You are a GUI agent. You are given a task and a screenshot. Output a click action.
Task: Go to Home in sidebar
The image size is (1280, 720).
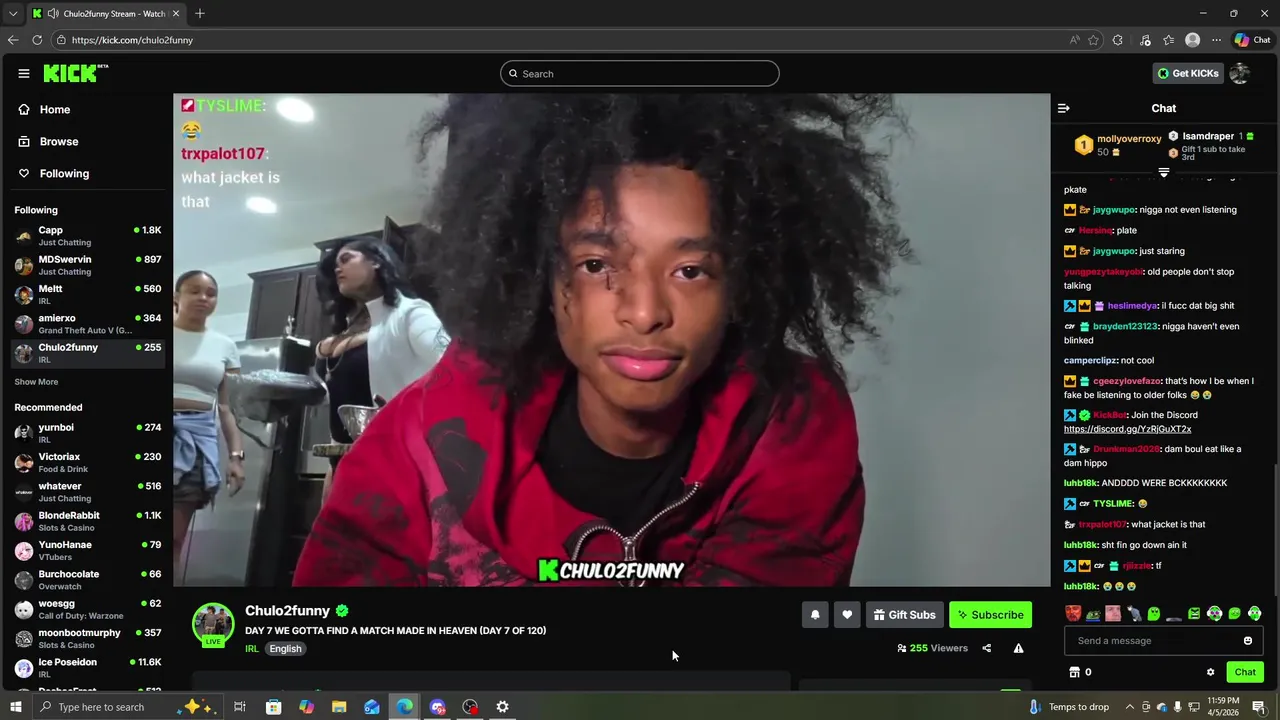(x=44, y=110)
